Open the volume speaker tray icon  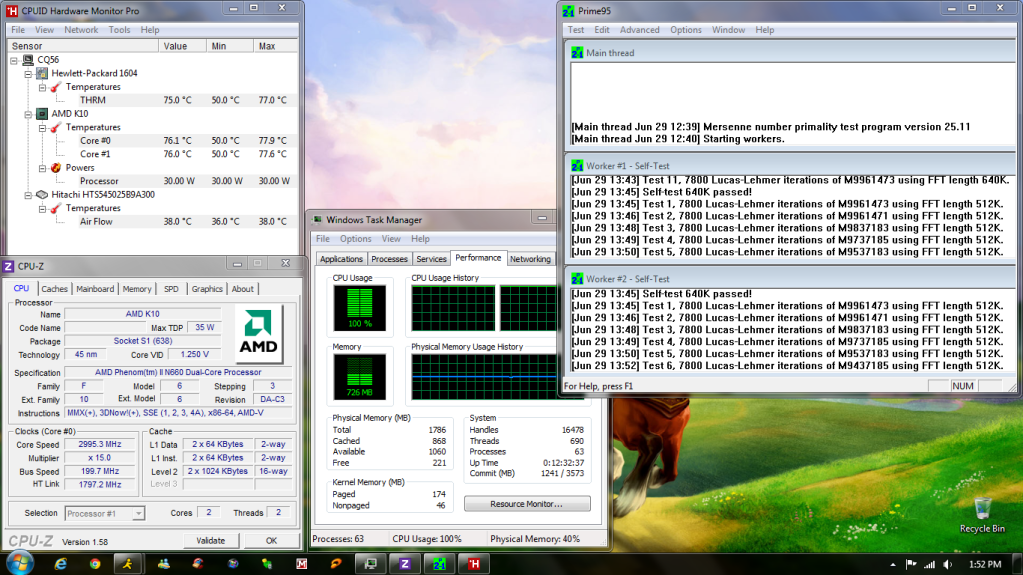(x=948, y=565)
